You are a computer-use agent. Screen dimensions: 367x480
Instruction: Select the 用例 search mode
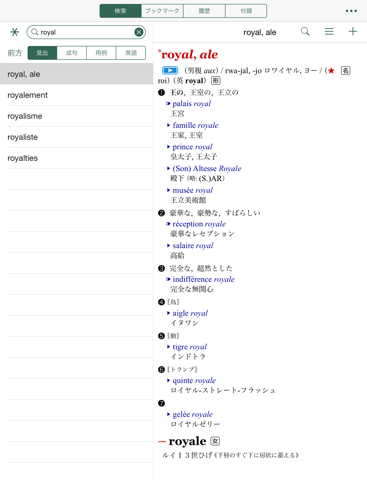click(101, 53)
